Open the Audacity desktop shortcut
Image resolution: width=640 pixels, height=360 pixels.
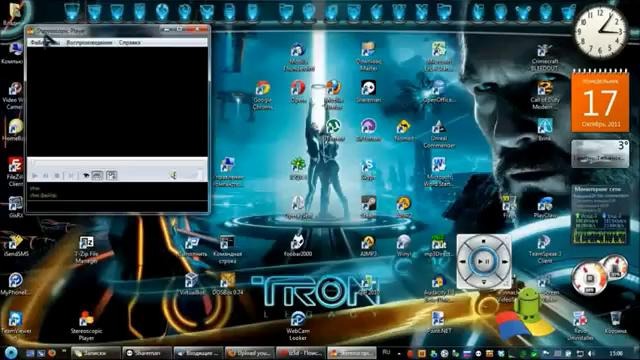click(438, 288)
